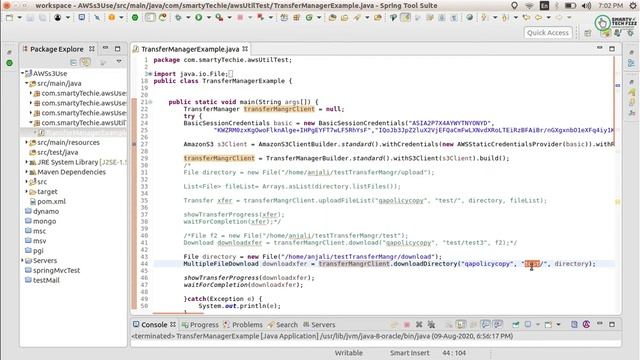Click Collapse All in Package Explorer
Viewport: 640px width, 360px height.
[x=73, y=62]
